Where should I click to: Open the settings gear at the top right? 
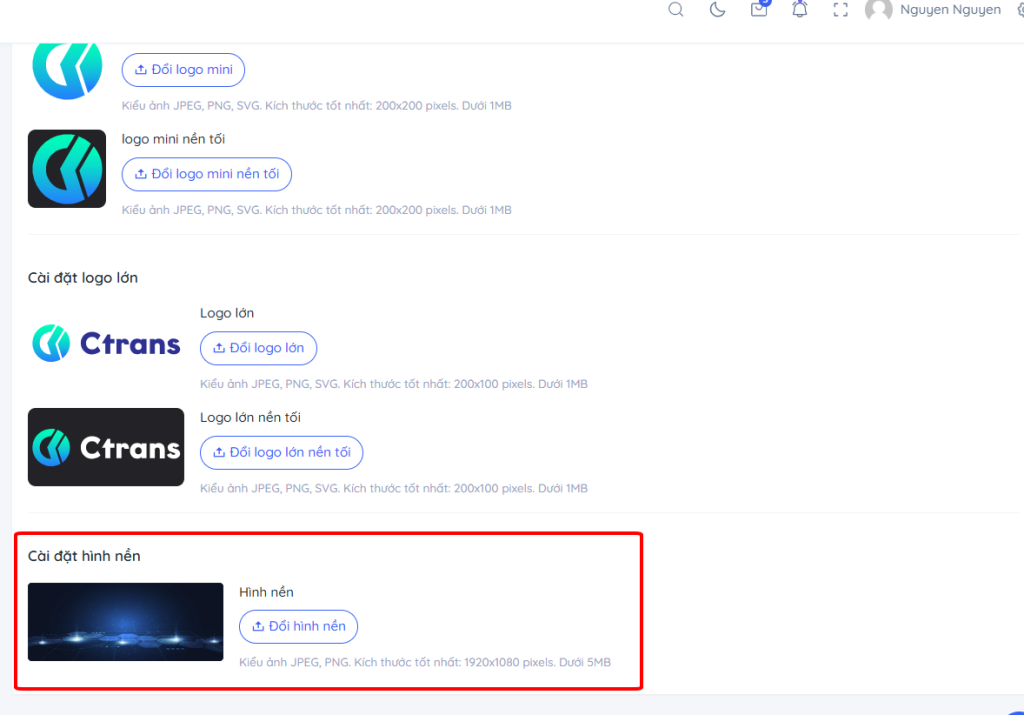click(1019, 10)
